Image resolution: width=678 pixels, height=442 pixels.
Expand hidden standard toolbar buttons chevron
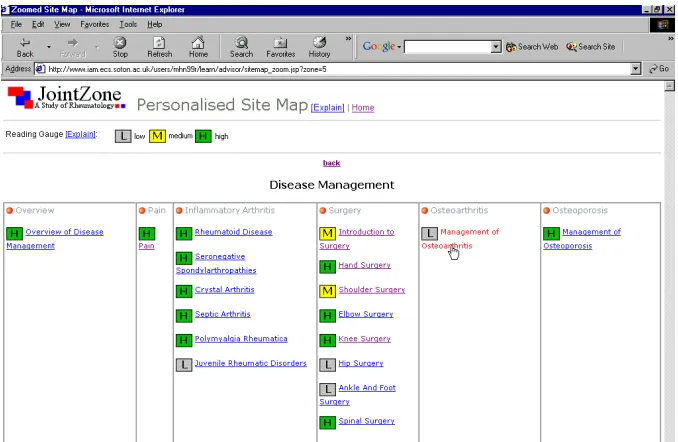point(348,39)
